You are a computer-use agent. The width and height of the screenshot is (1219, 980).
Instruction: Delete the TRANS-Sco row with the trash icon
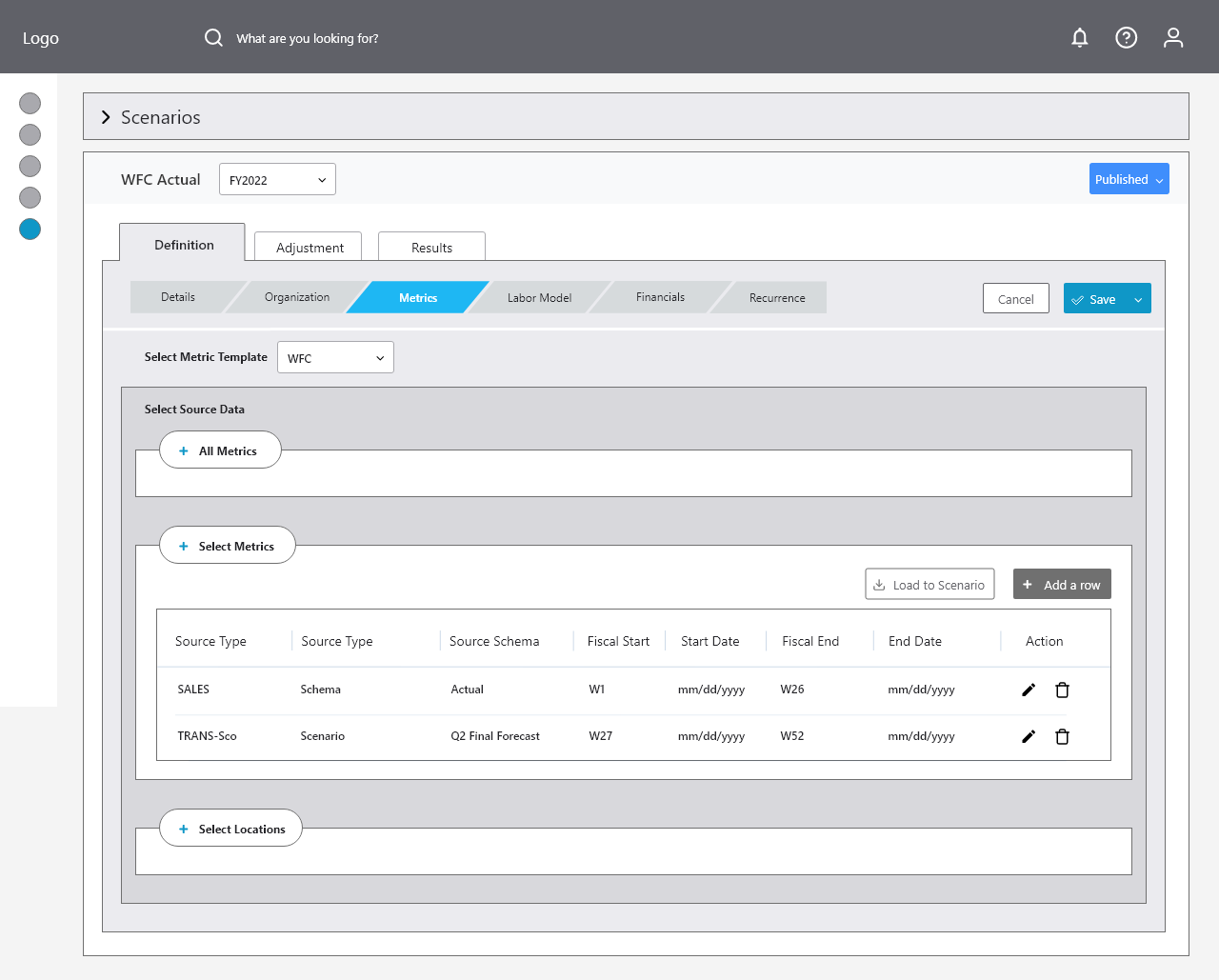pyautogui.click(x=1062, y=736)
